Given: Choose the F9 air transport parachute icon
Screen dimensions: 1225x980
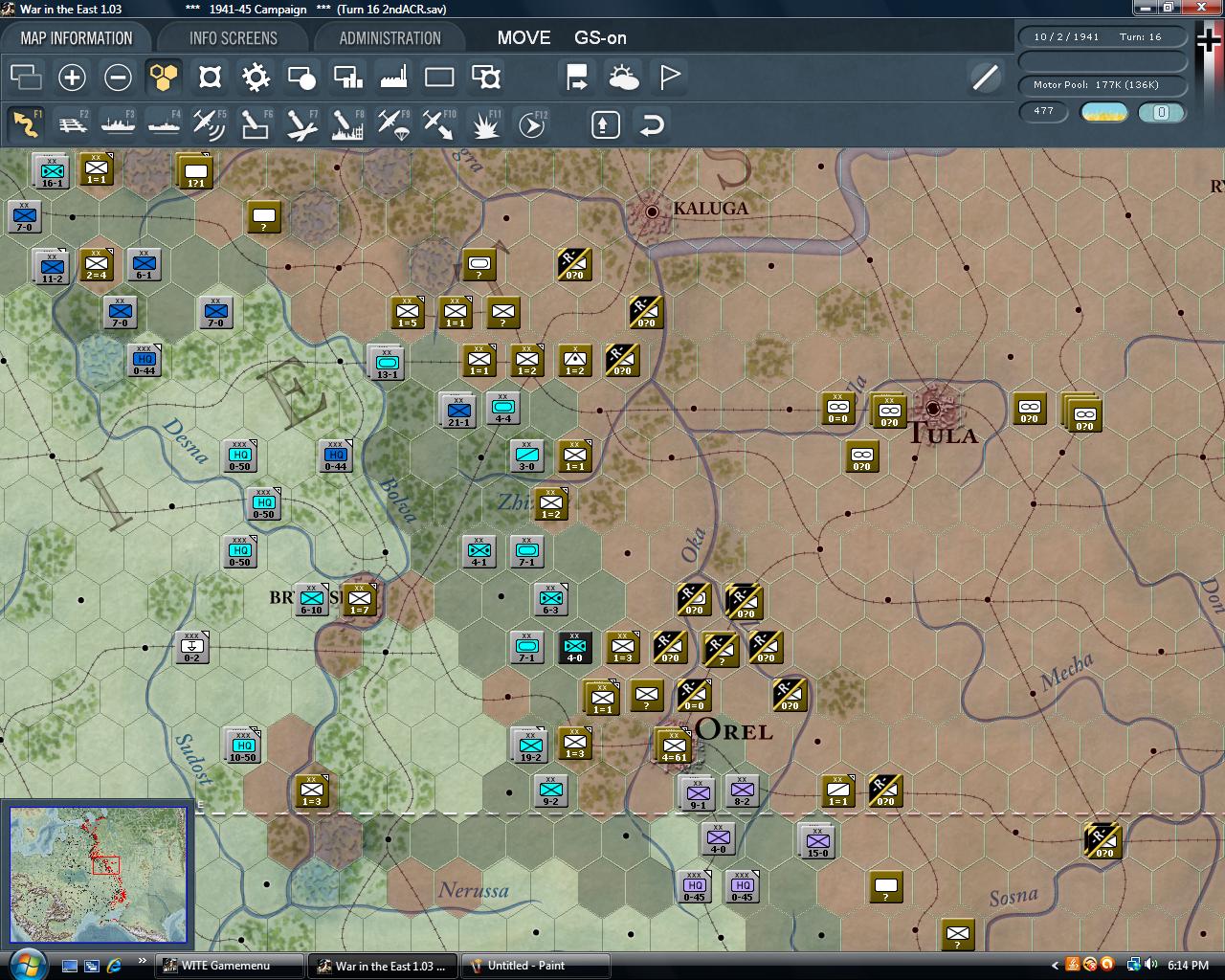Looking at the screenshot, I should point(393,124).
